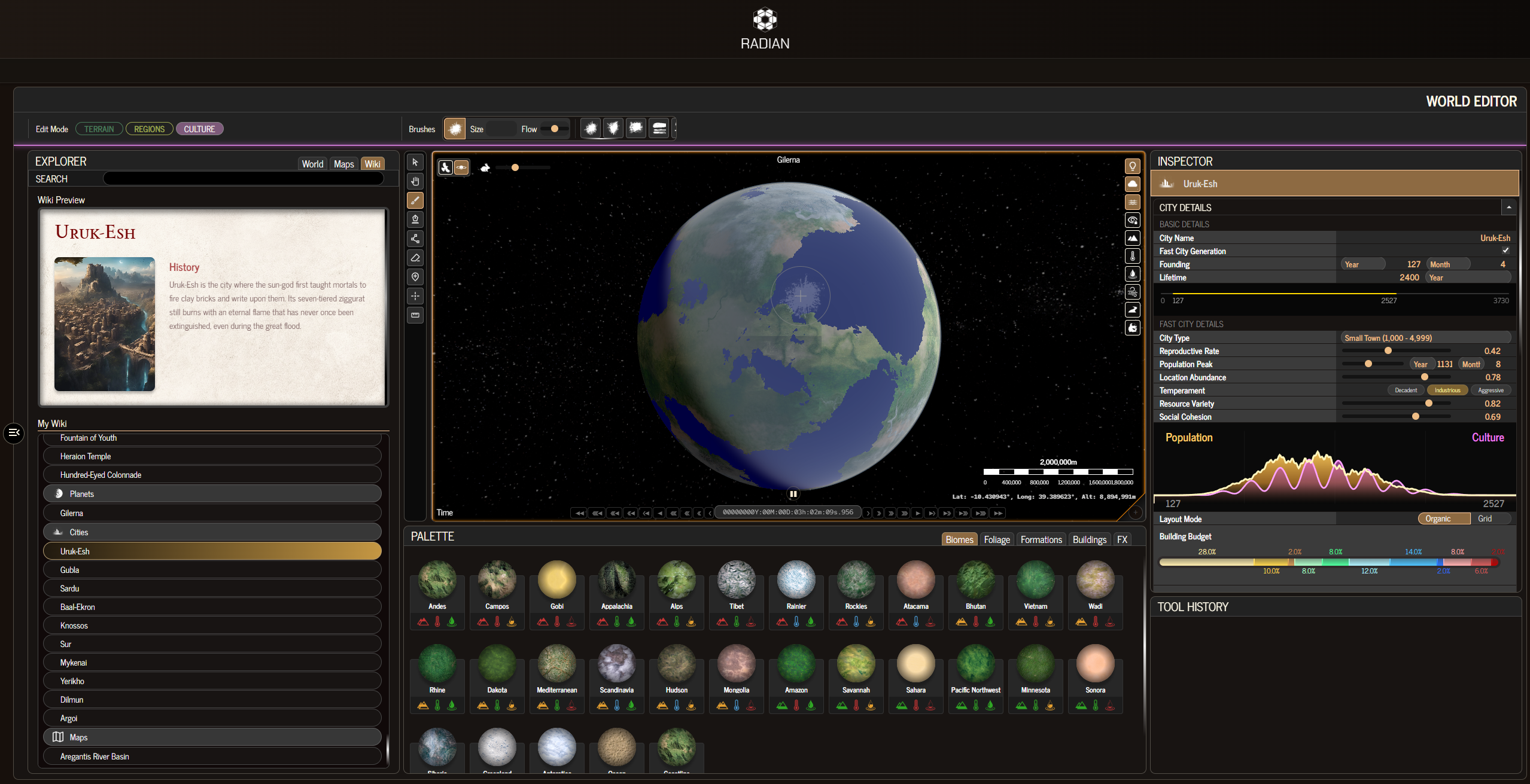
Task: Open the Gubla city entry
Action: pos(212,570)
